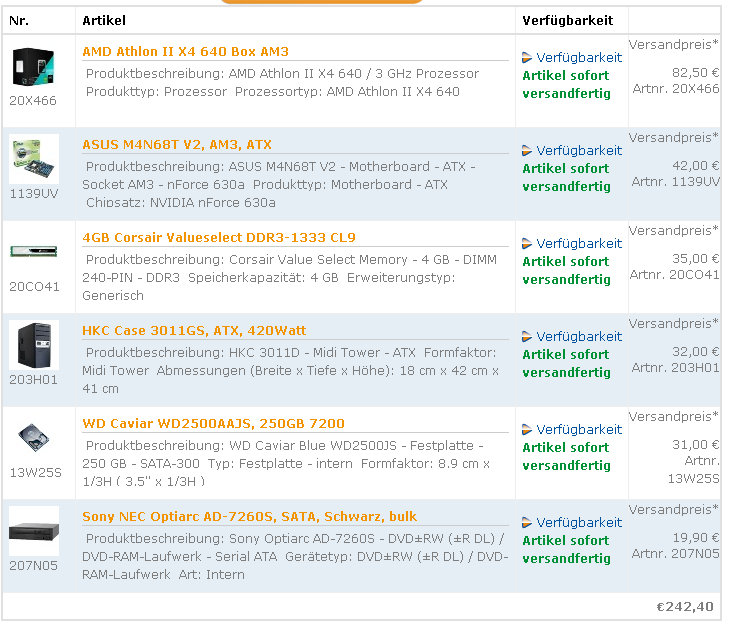Click Verfügbarkeit arrow icon for WD Caviar row
The image size is (731, 626).
point(527,429)
